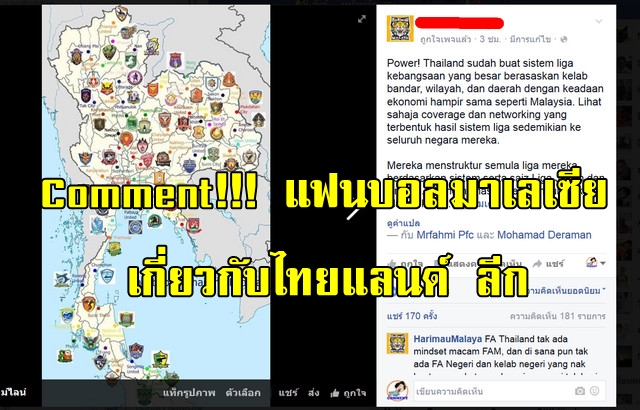The image size is (640, 410).
Task: Click the แชร์ share arrow in post actions
Action: 549,264
